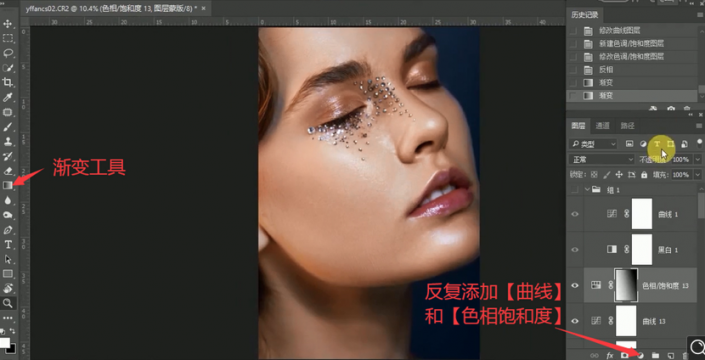
Task: Click the white foreground color swatch
Action: point(4,342)
